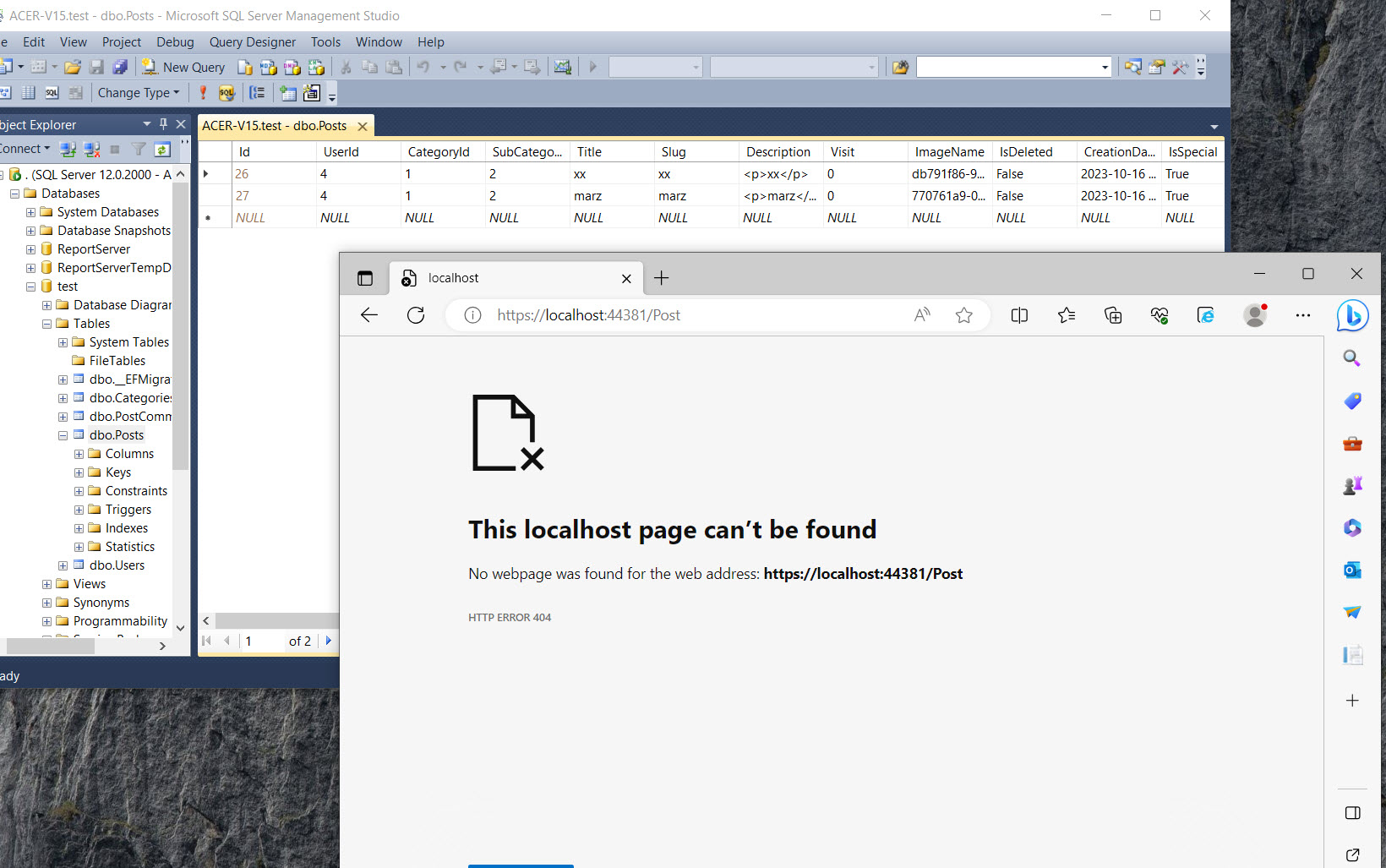The width and height of the screenshot is (1386, 868).
Task: Toggle Edge split screen view
Action: coord(1019,315)
